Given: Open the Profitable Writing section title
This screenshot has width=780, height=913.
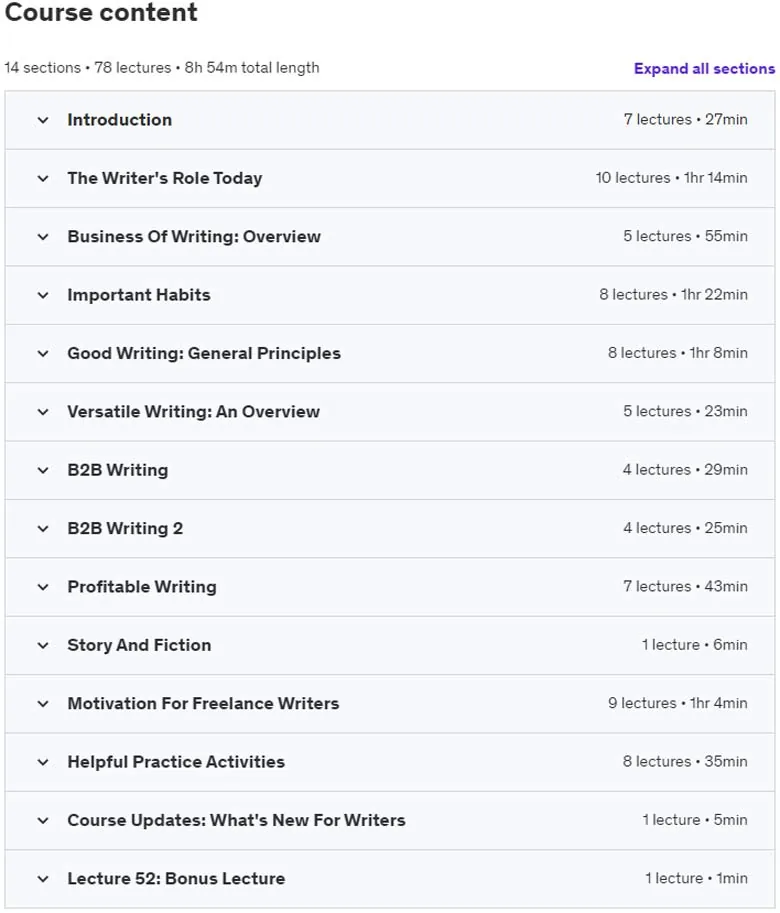Looking at the screenshot, I should pos(142,587).
